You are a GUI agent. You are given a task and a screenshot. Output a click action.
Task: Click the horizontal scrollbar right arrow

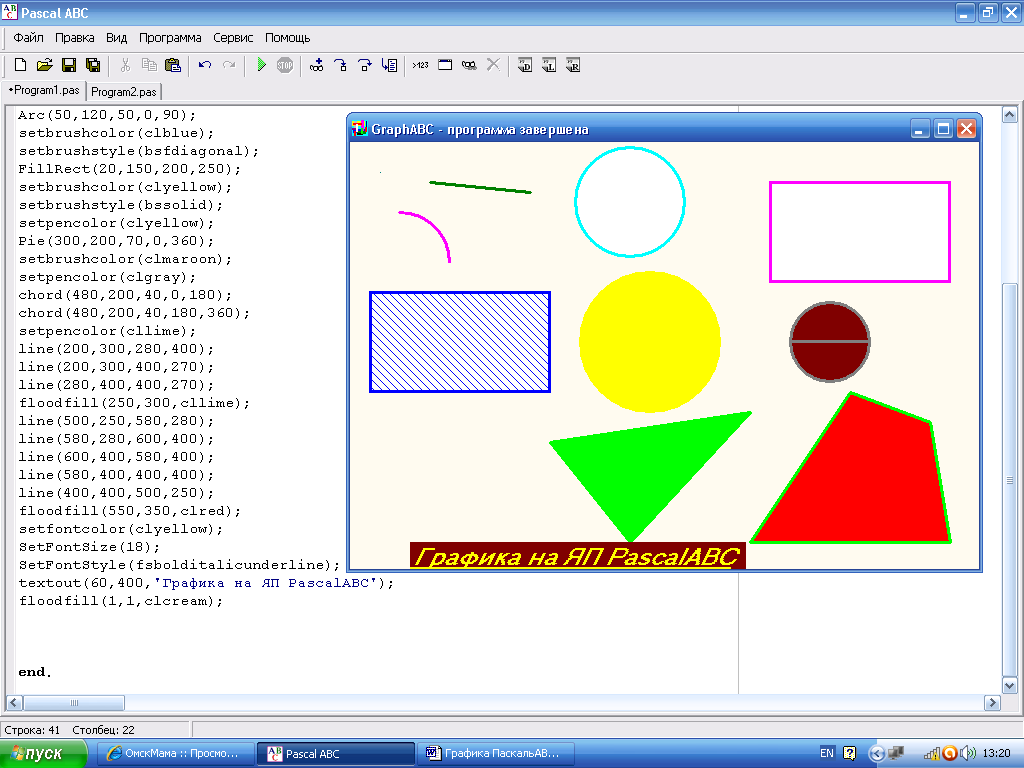[992, 703]
